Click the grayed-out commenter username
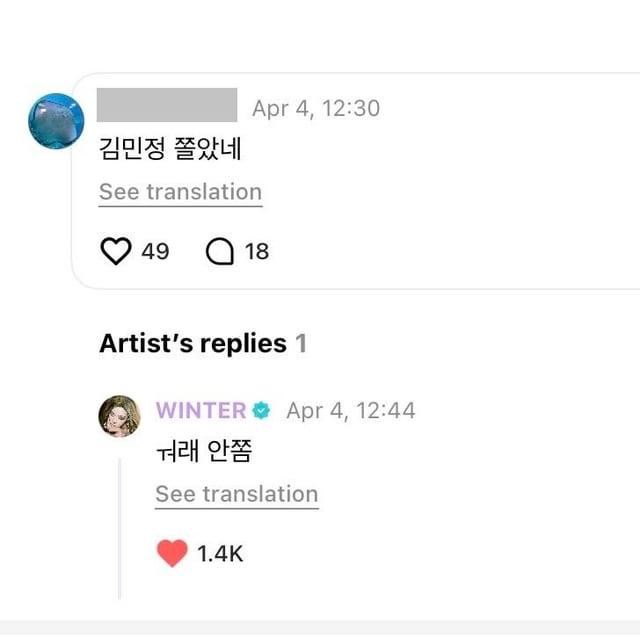The height and width of the screenshot is (637, 640). tap(167, 105)
